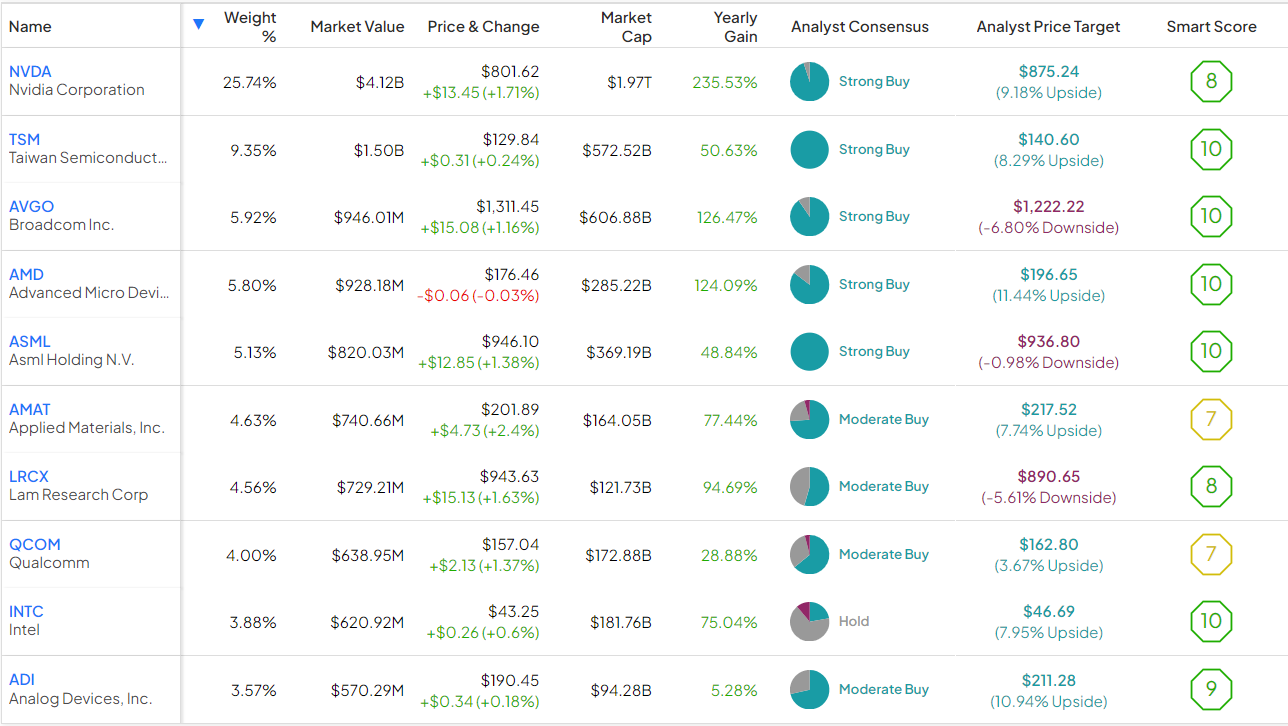Viewport: 1288px width, 726px height.
Task: Open the AVGO Broadcom ticker link
Action: (31, 207)
